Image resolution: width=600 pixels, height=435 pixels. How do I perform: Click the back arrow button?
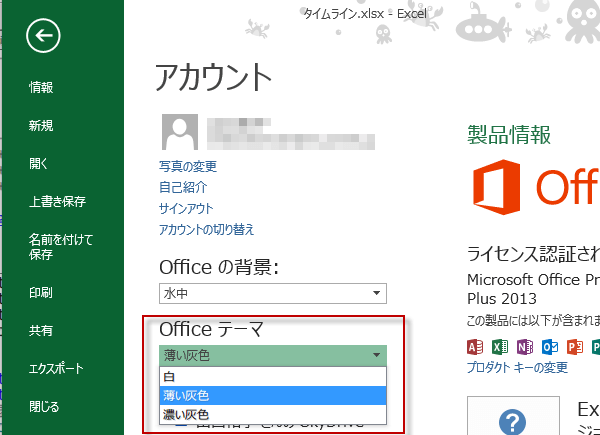[43, 37]
